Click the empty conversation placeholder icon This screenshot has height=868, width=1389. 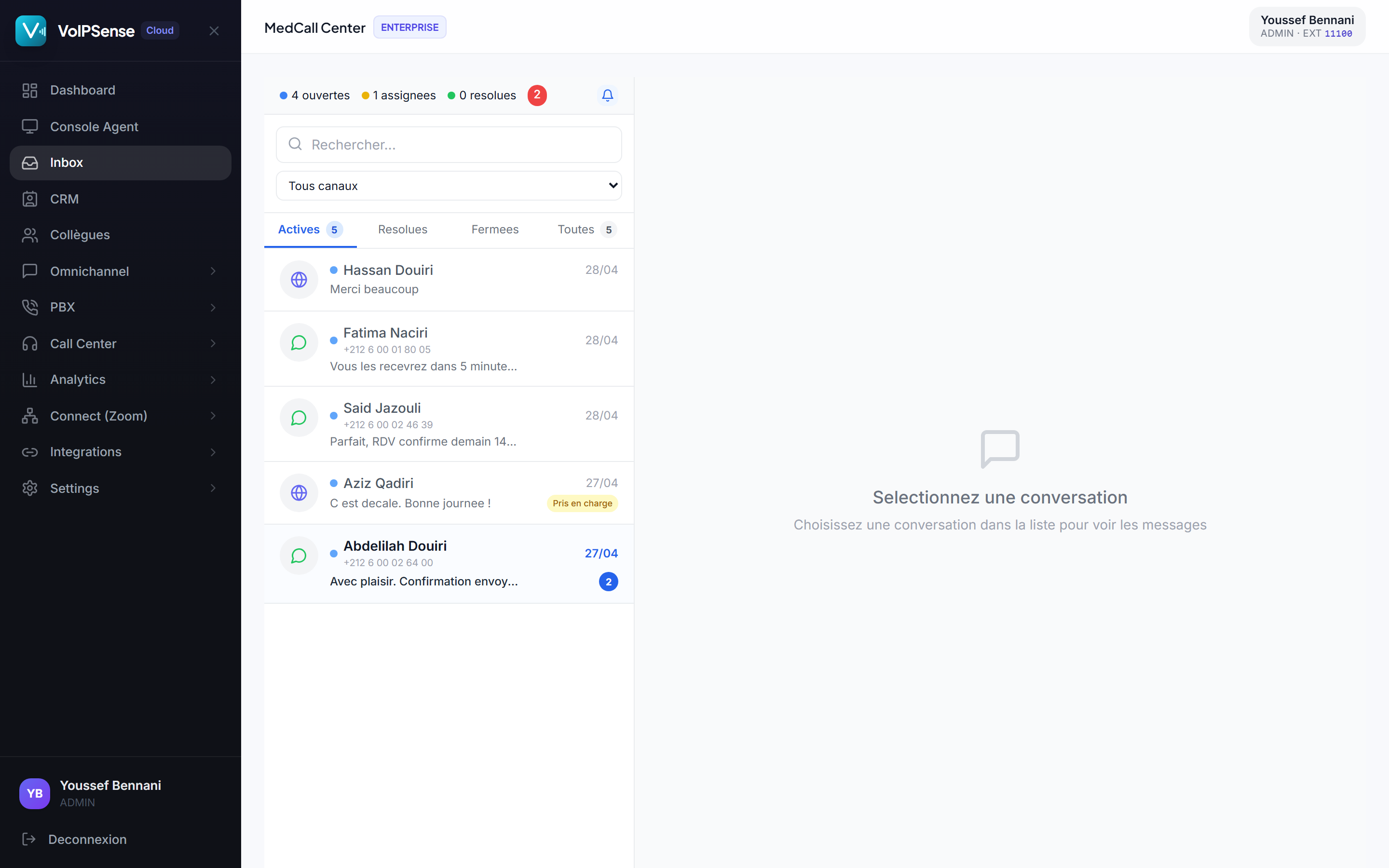(1000, 449)
